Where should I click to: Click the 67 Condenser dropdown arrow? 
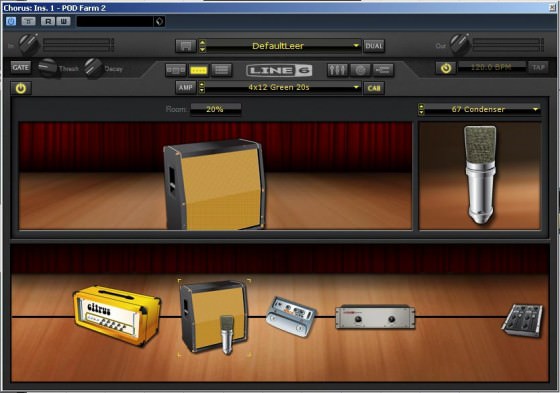coord(535,109)
